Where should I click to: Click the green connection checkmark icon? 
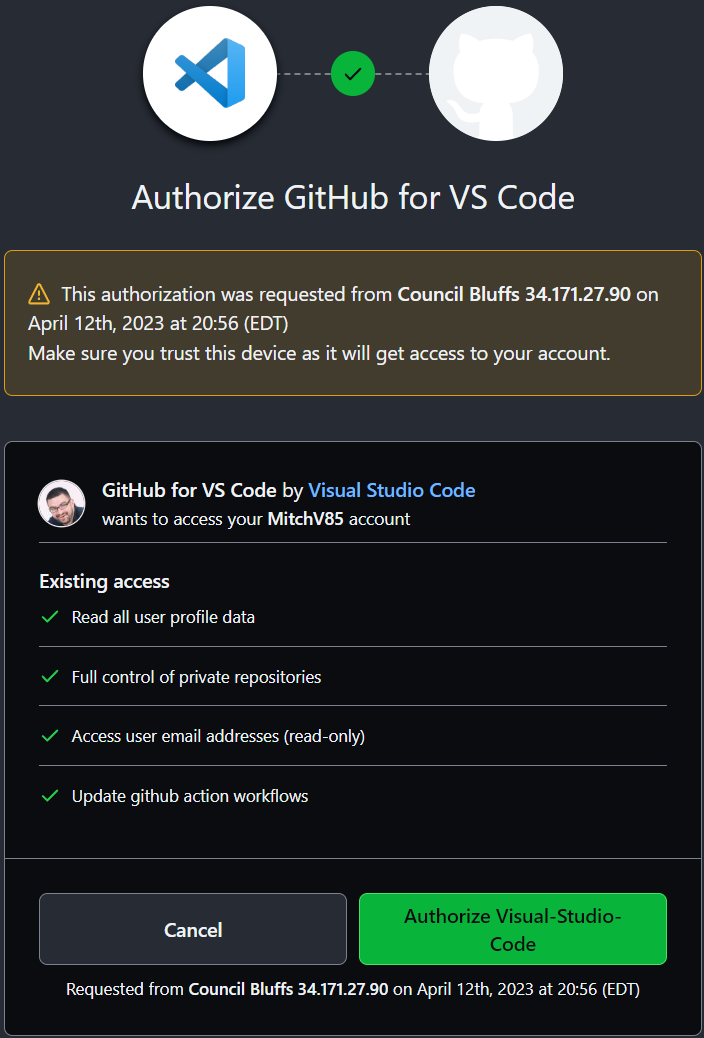352,73
